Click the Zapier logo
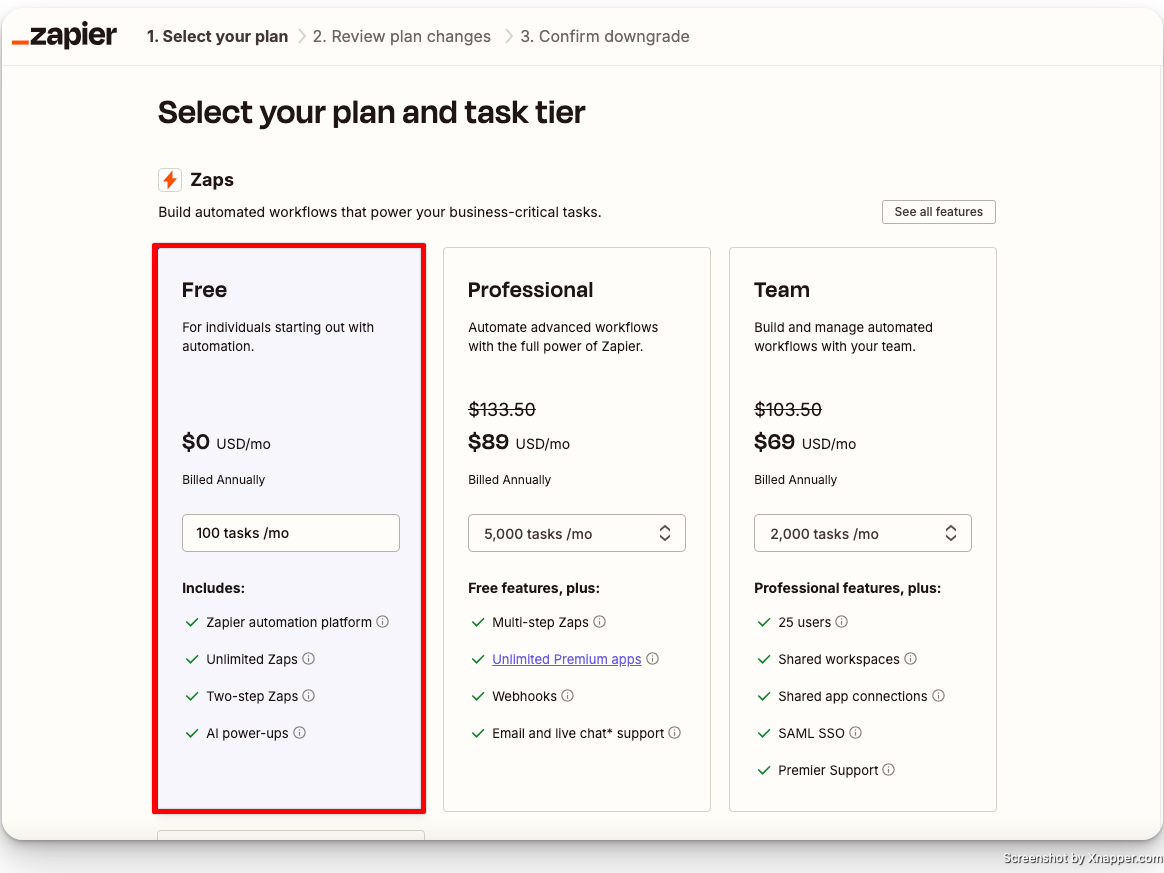Screen dimensions: 1164x873 (x=65, y=35)
